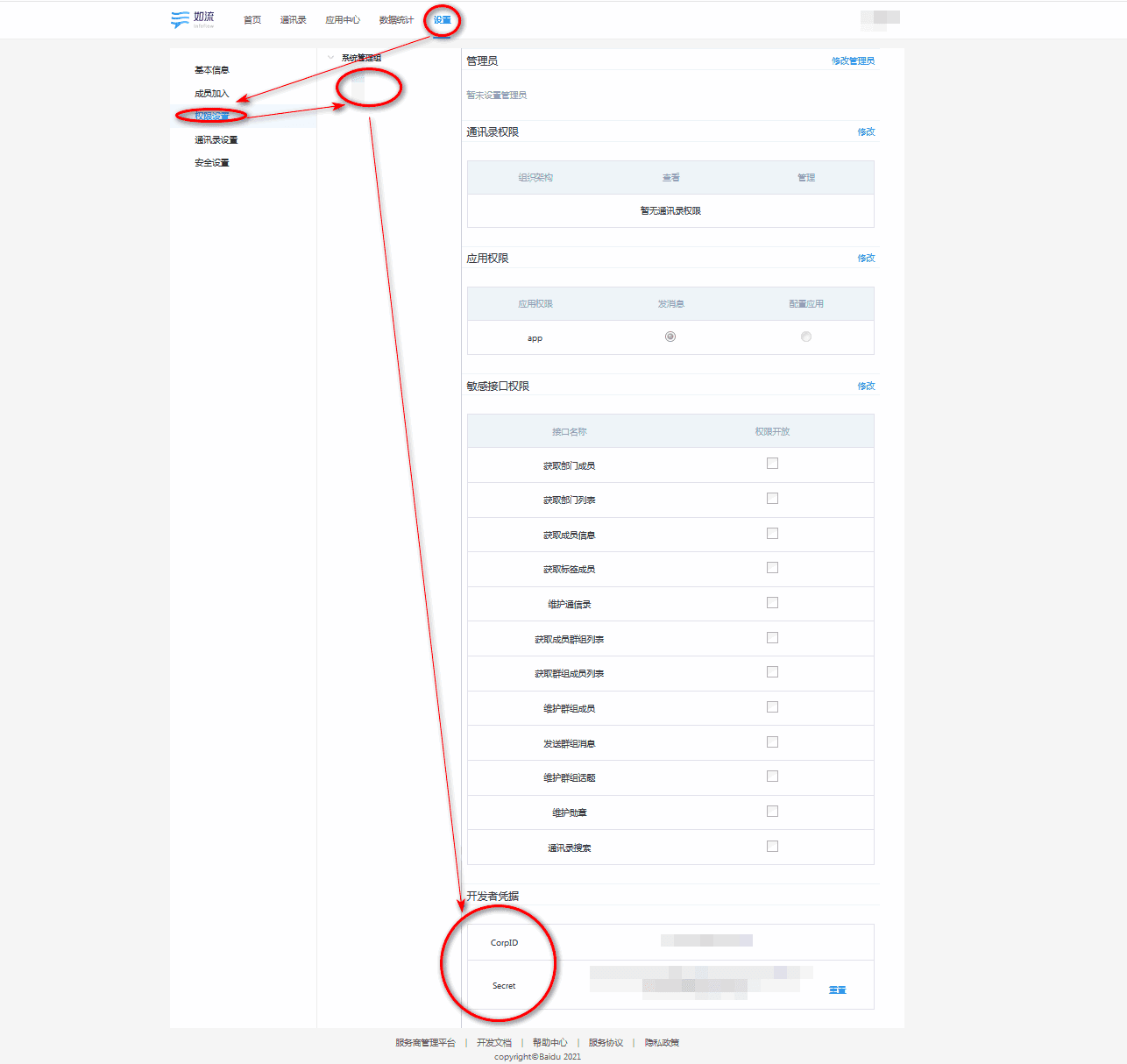Viewport: 1127px width, 1064px height.
Task: Enable the 维护通信录 checkbox
Action: 772,603
